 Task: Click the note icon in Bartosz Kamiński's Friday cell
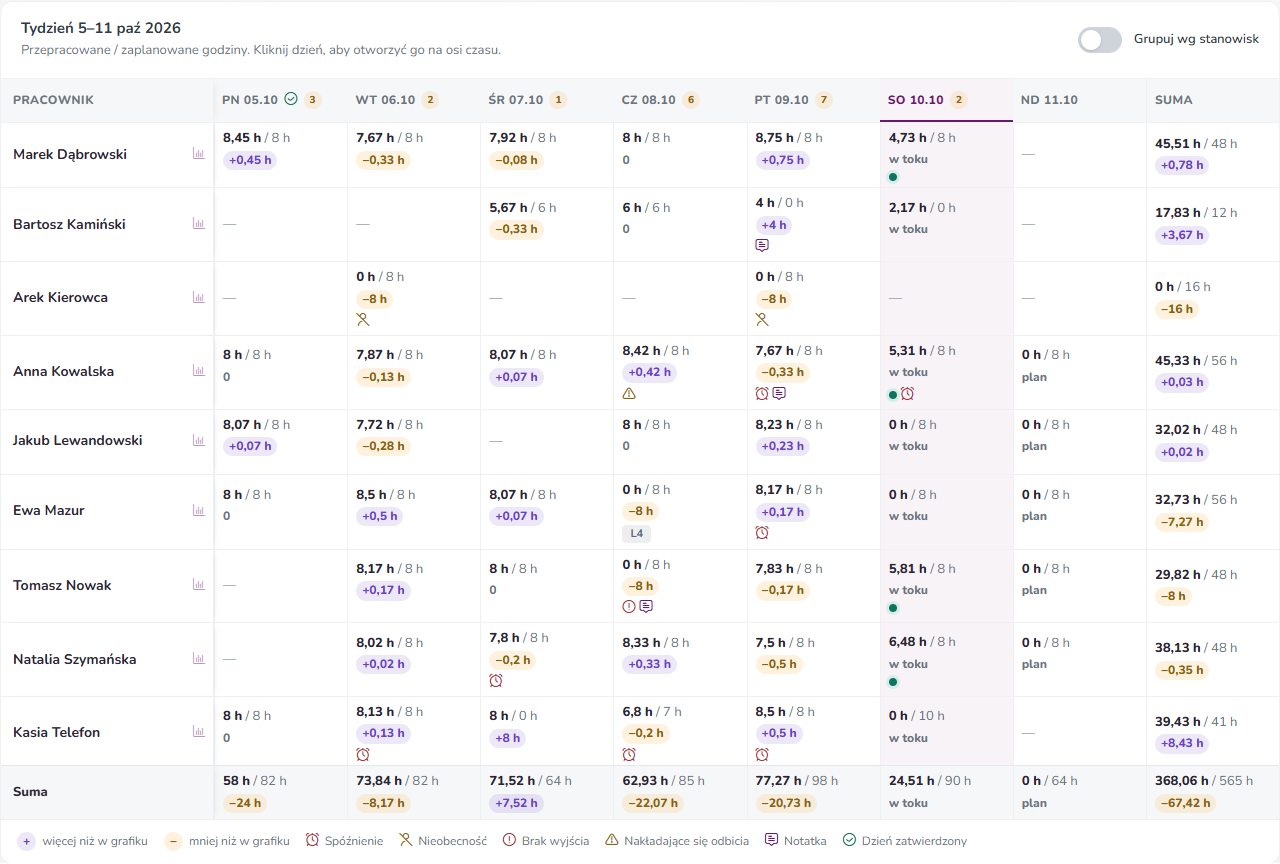pyautogui.click(x=762, y=246)
